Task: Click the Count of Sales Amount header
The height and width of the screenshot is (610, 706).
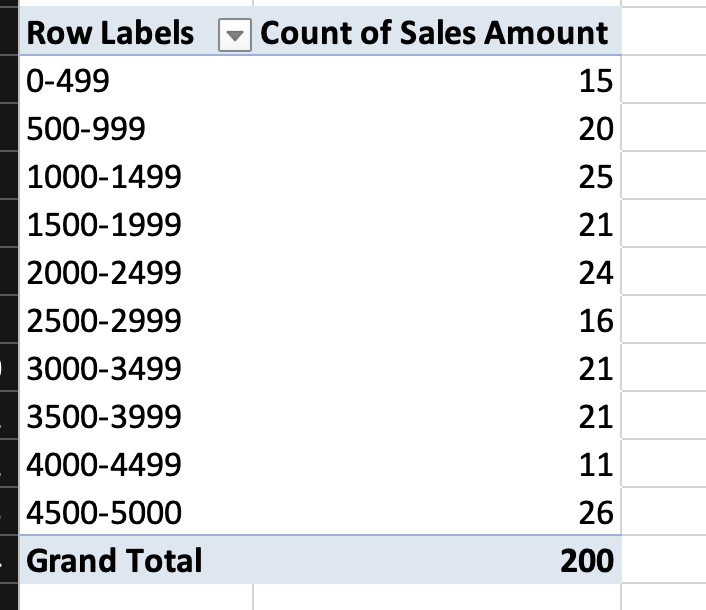Action: click(434, 34)
